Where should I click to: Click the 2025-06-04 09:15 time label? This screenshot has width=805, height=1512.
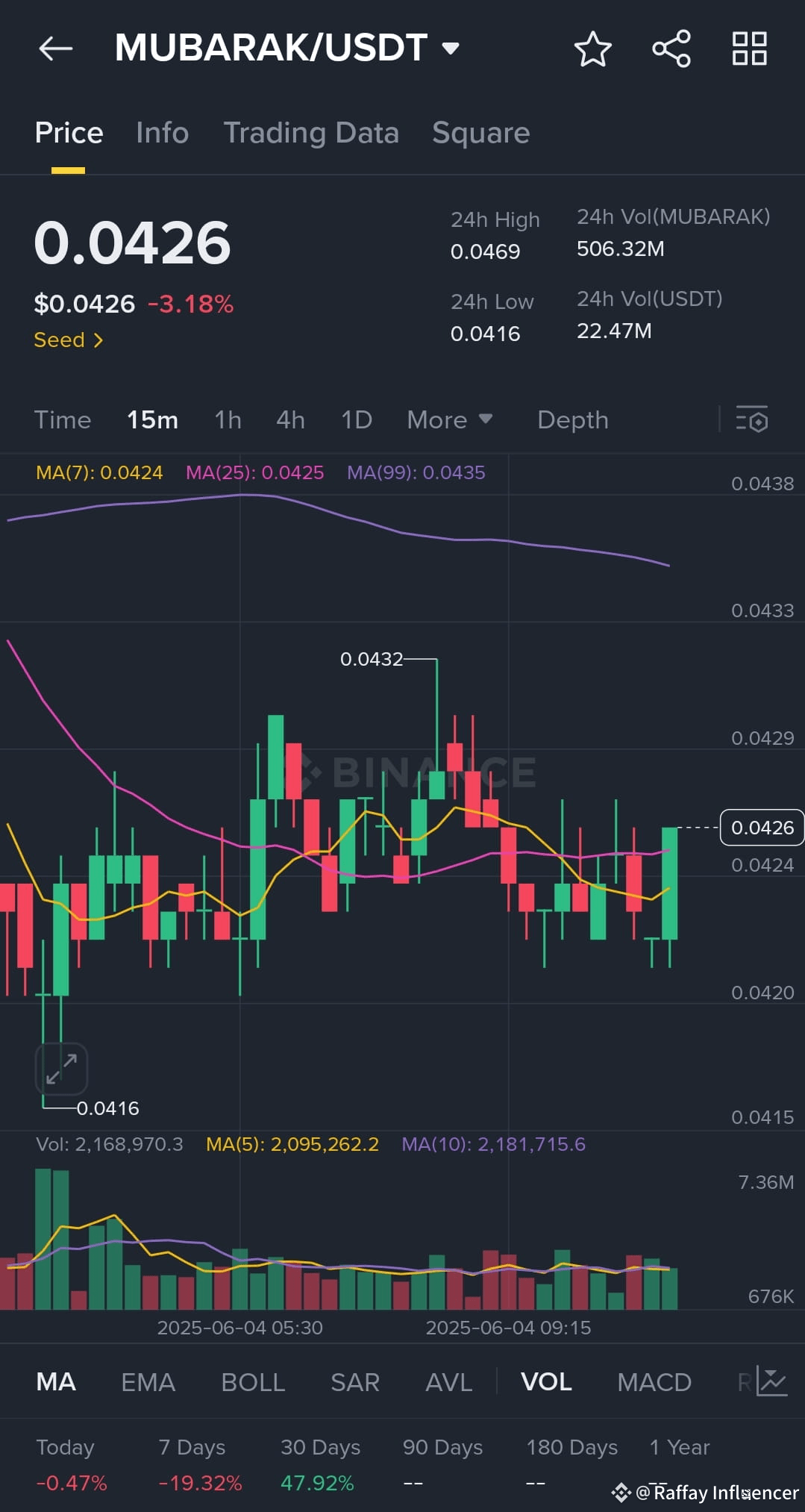click(509, 1328)
